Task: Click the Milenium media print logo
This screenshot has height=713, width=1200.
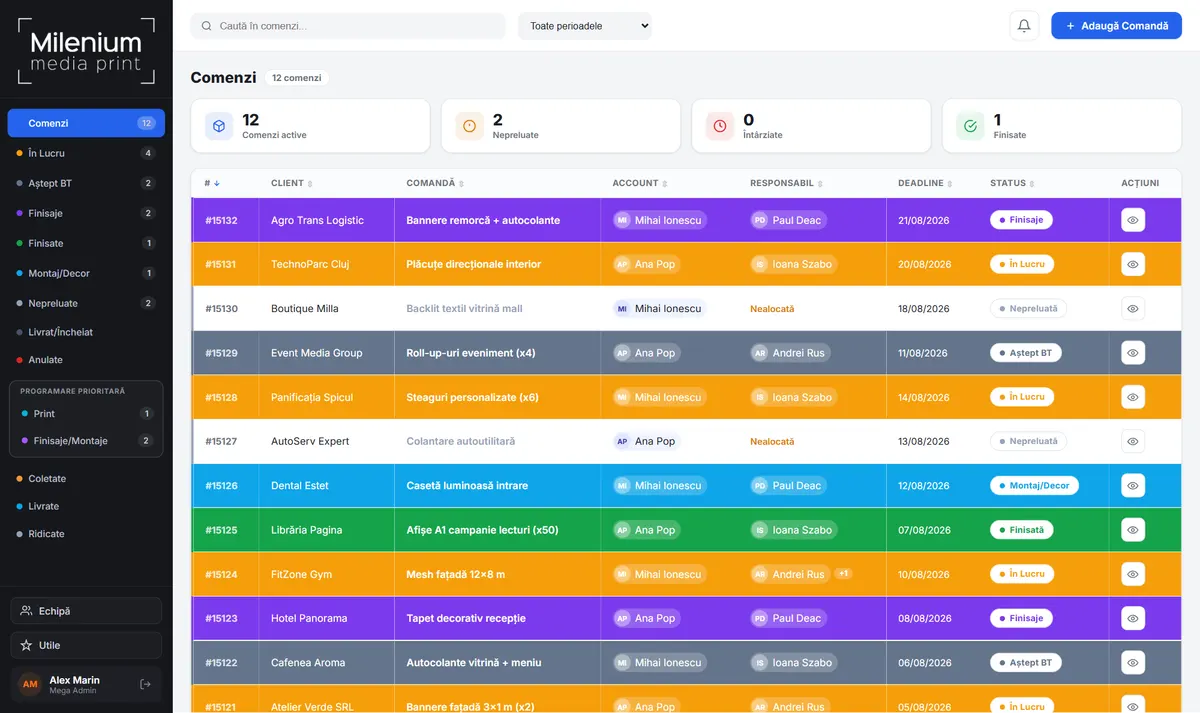Action: (x=86, y=51)
